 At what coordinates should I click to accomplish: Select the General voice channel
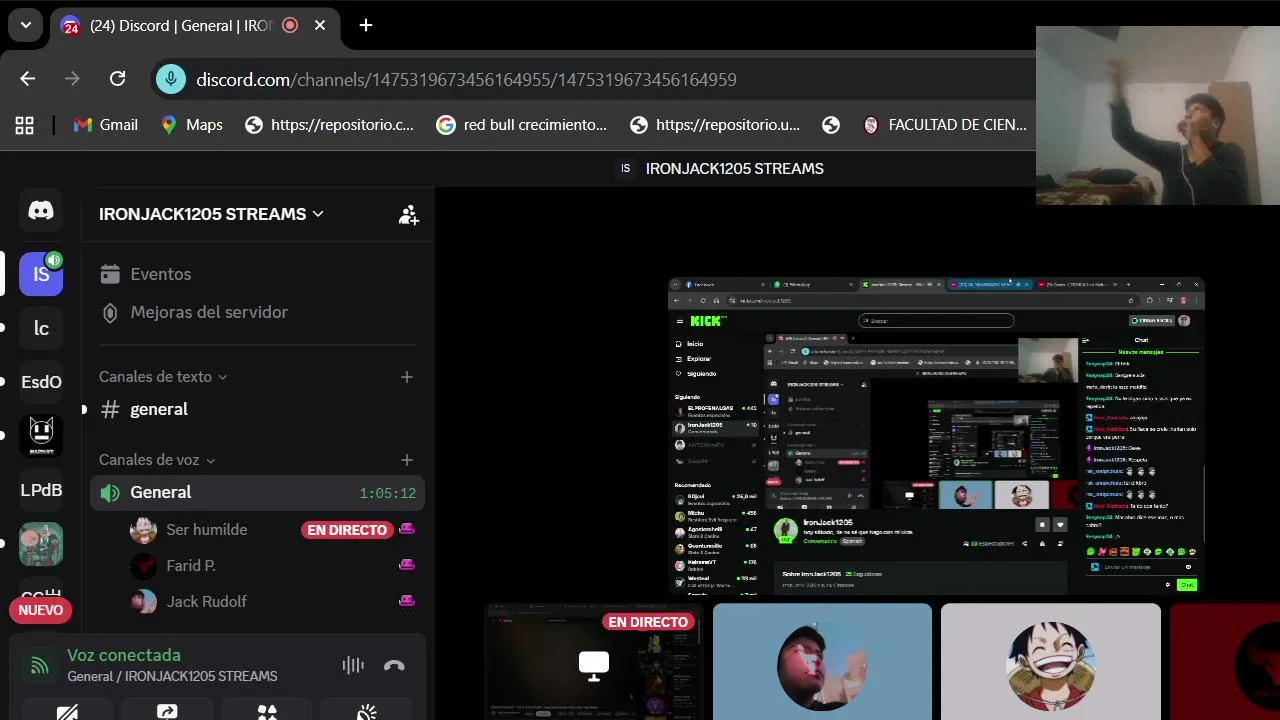[257, 492]
